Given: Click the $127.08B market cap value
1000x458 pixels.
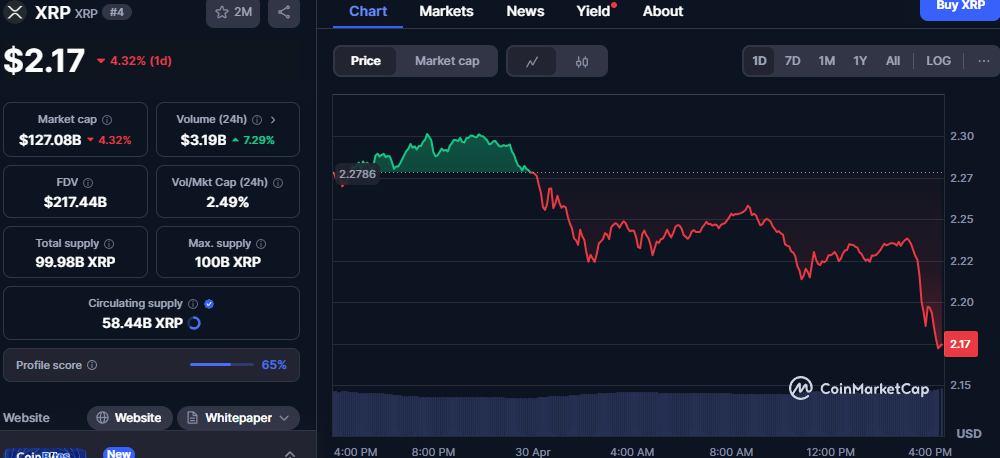Looking at the screenshot, I should click(x=50, y=140).
